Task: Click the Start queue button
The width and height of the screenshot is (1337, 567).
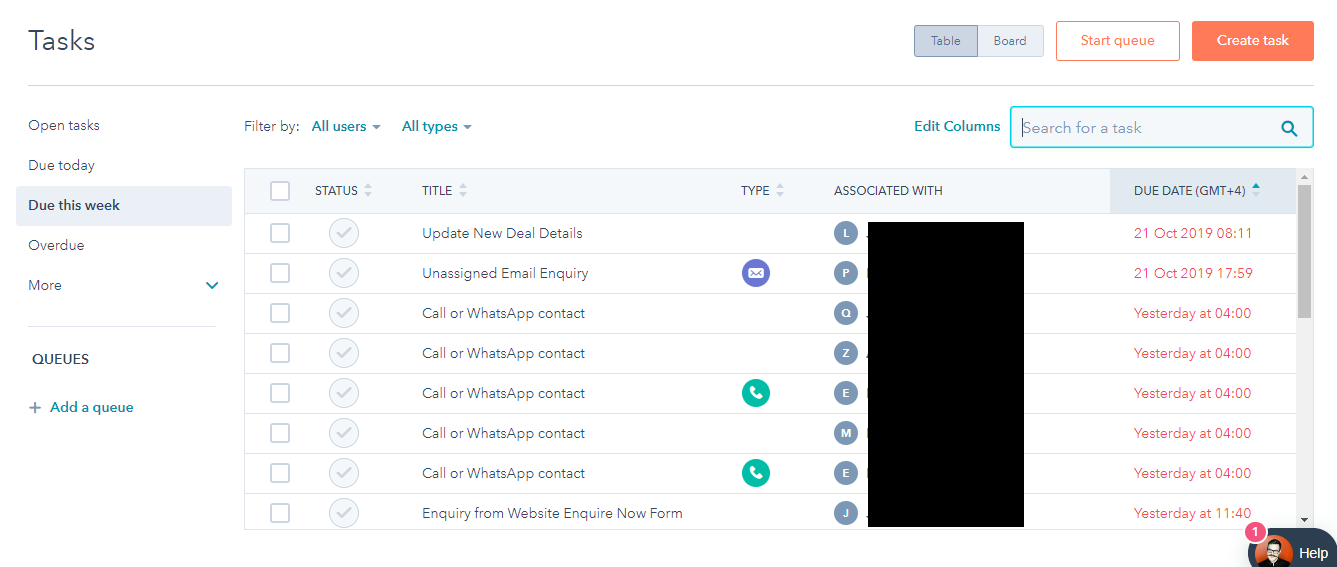Action: click(x=1117, y=41)
